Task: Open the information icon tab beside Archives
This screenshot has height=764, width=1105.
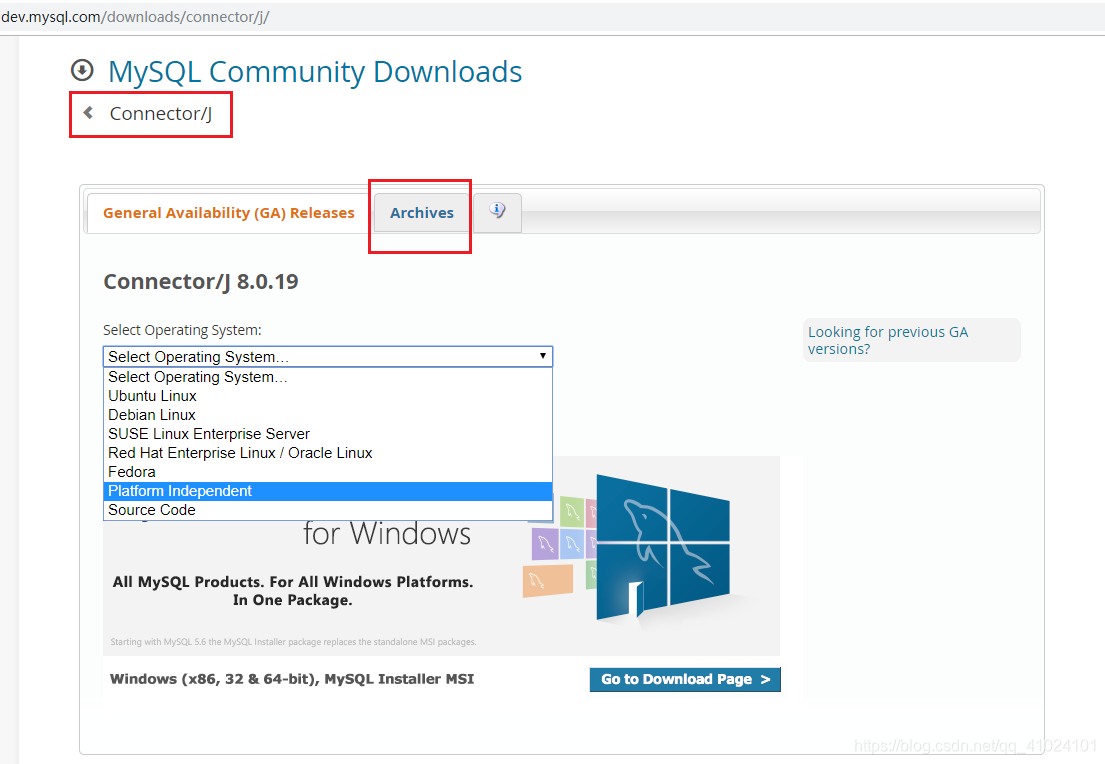Action: tap(497, 211)
